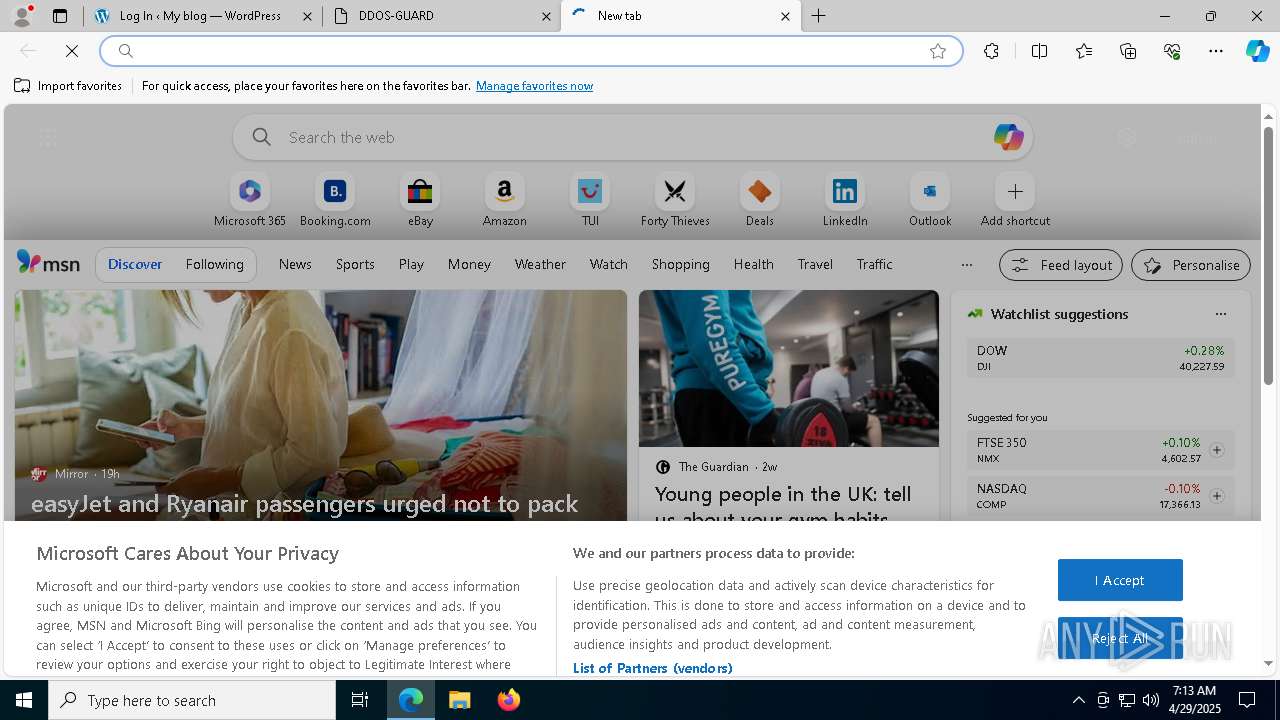Open Forty Thieves game shortcut

(x=675, y=201)
